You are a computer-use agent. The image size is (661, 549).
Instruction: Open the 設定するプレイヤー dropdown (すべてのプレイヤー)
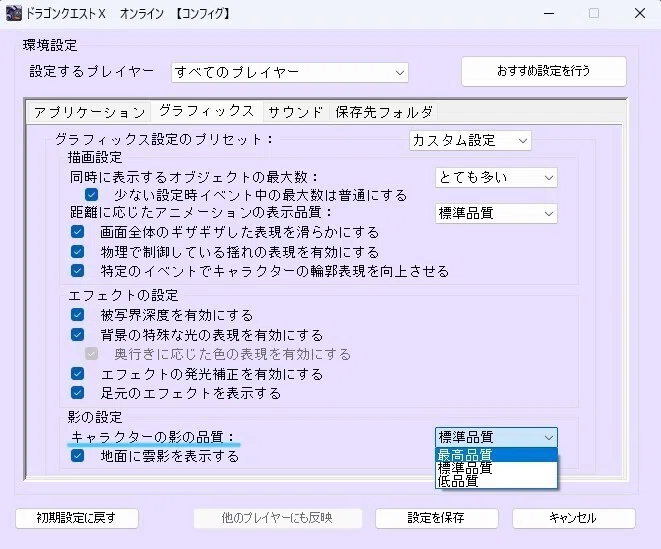click(x=290, y=73)
